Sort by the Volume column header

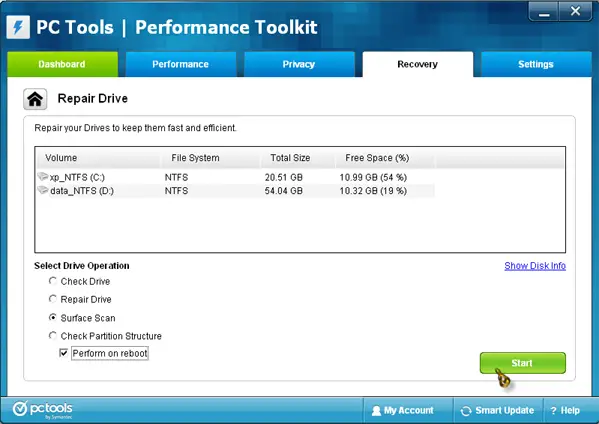98,158
